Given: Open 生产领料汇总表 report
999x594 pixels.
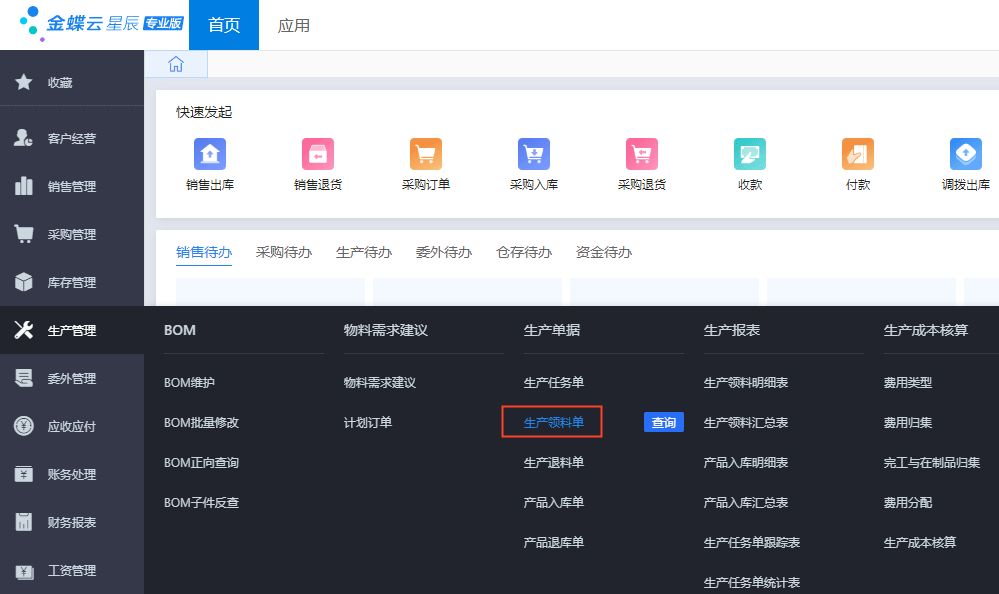Looking at the screenshot, I should click(x=745, y=423).
